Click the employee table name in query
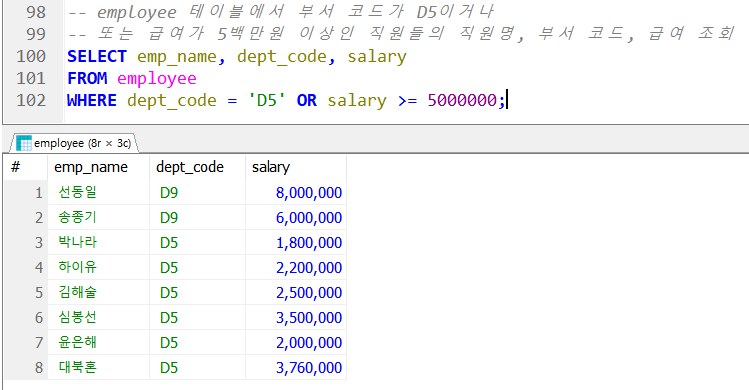This screenshot has height=390, width=749. (157, 79)
